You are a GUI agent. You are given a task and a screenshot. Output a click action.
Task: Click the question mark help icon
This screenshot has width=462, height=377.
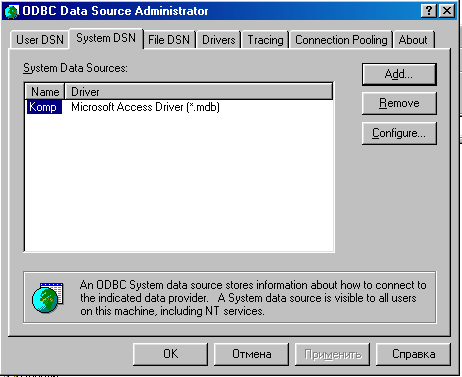[429, 11]
